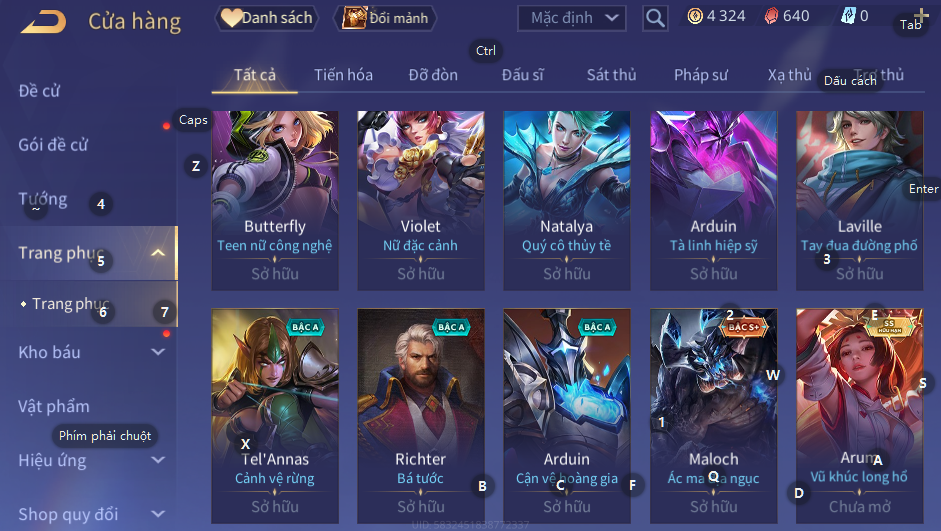Open the Mặc định sort dropdown

coord(571,18)
